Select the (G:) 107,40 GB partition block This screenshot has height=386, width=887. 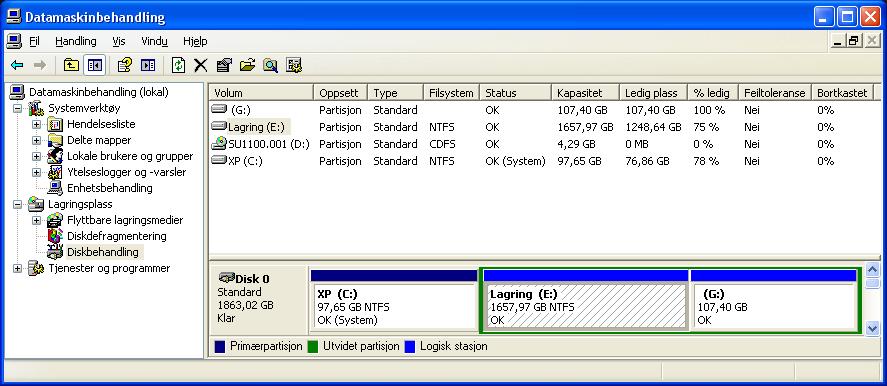click(774, 301)
